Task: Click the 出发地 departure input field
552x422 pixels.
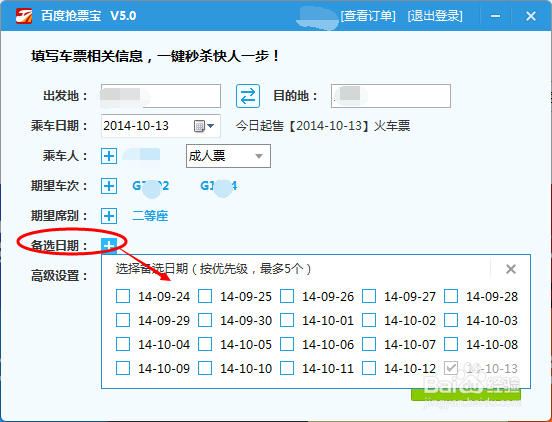Action: pyautogui.click(x=161, y=96)
